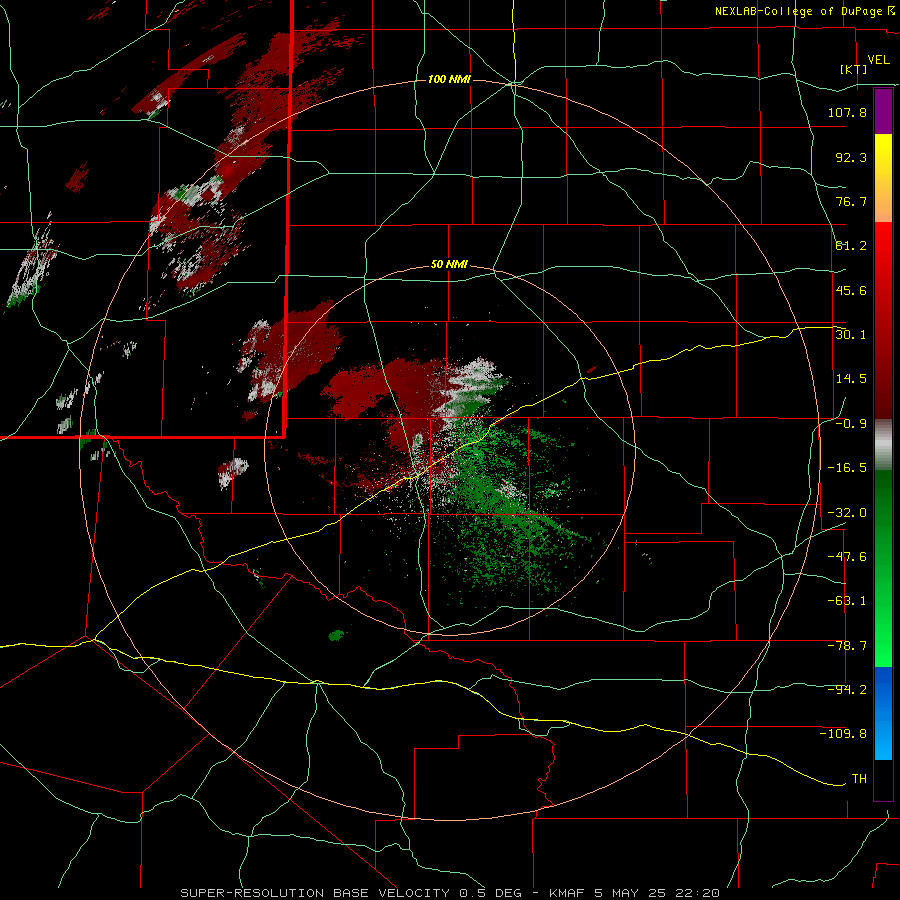
Task: Select the 107.8 value on the velocity scale
Action: click(847, 112)
